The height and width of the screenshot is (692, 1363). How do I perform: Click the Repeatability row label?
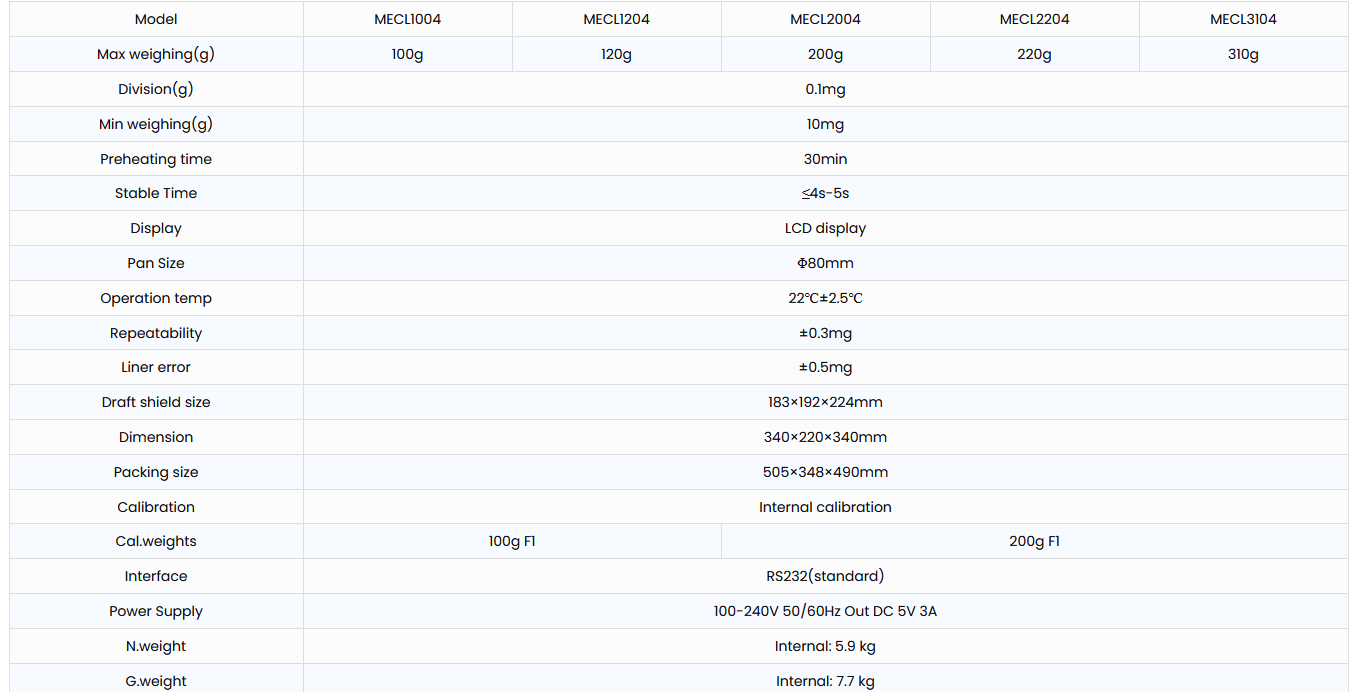point(156,333)
